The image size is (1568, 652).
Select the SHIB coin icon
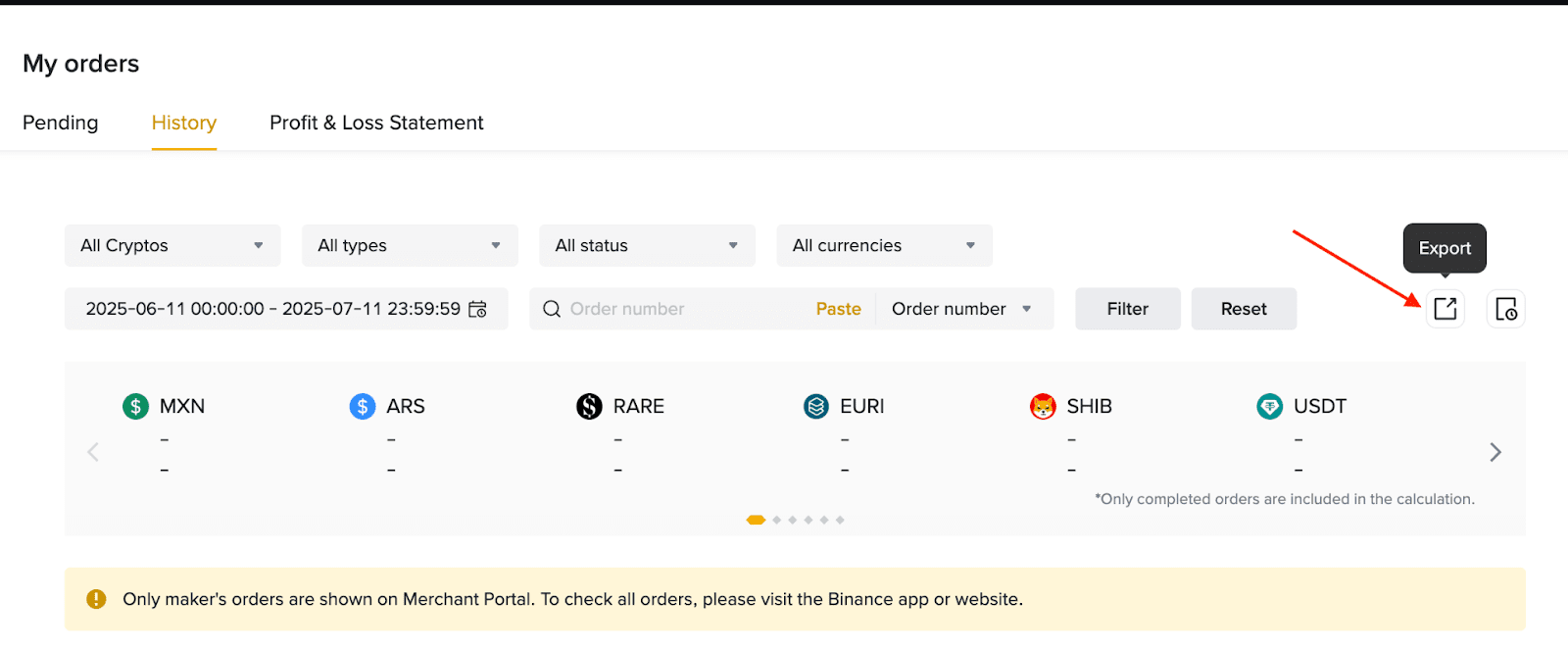1043,406
